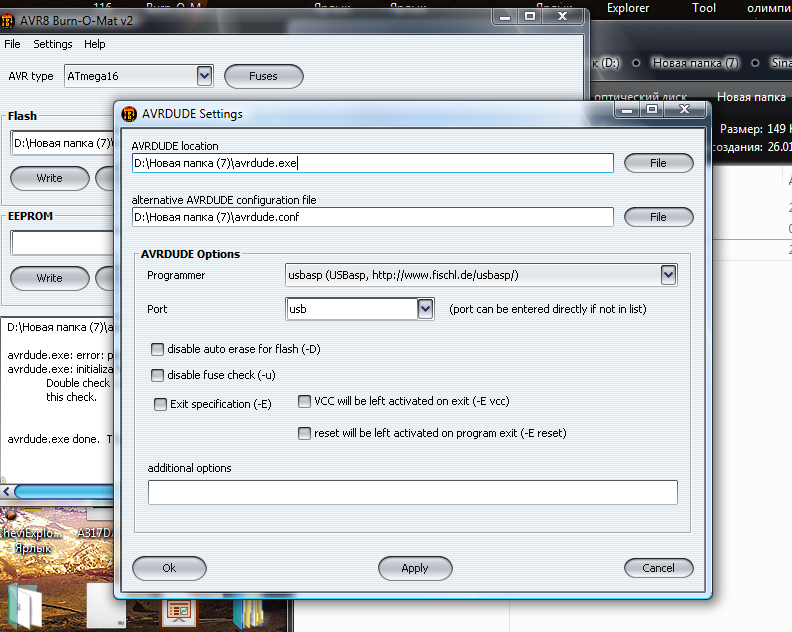
Task: Cancel the AVRDUDE Settings dialog
Action: click(659, 568)
